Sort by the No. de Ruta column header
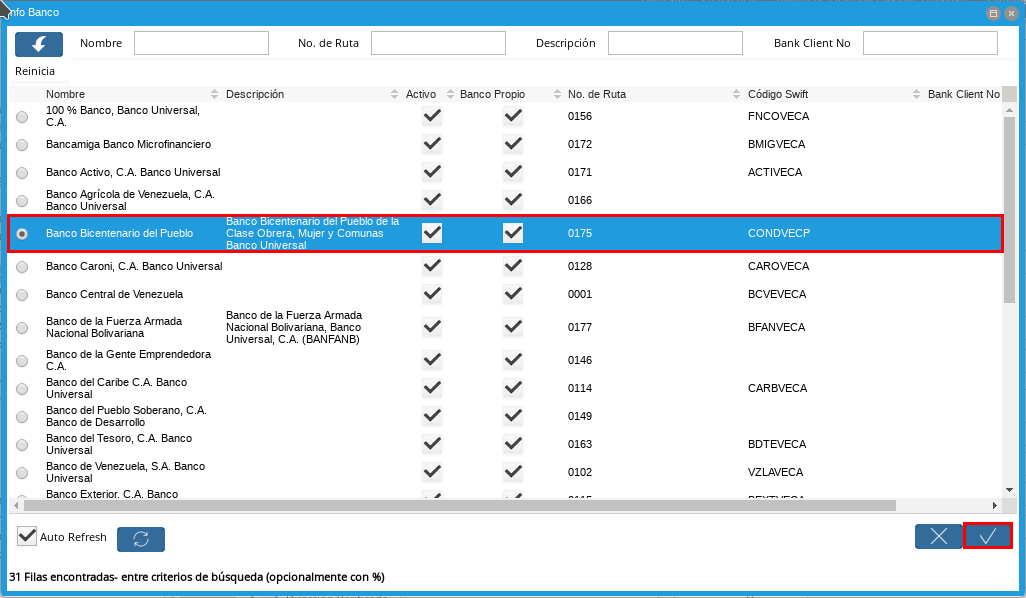1026x598 pixels. click(x=597, y=94)
